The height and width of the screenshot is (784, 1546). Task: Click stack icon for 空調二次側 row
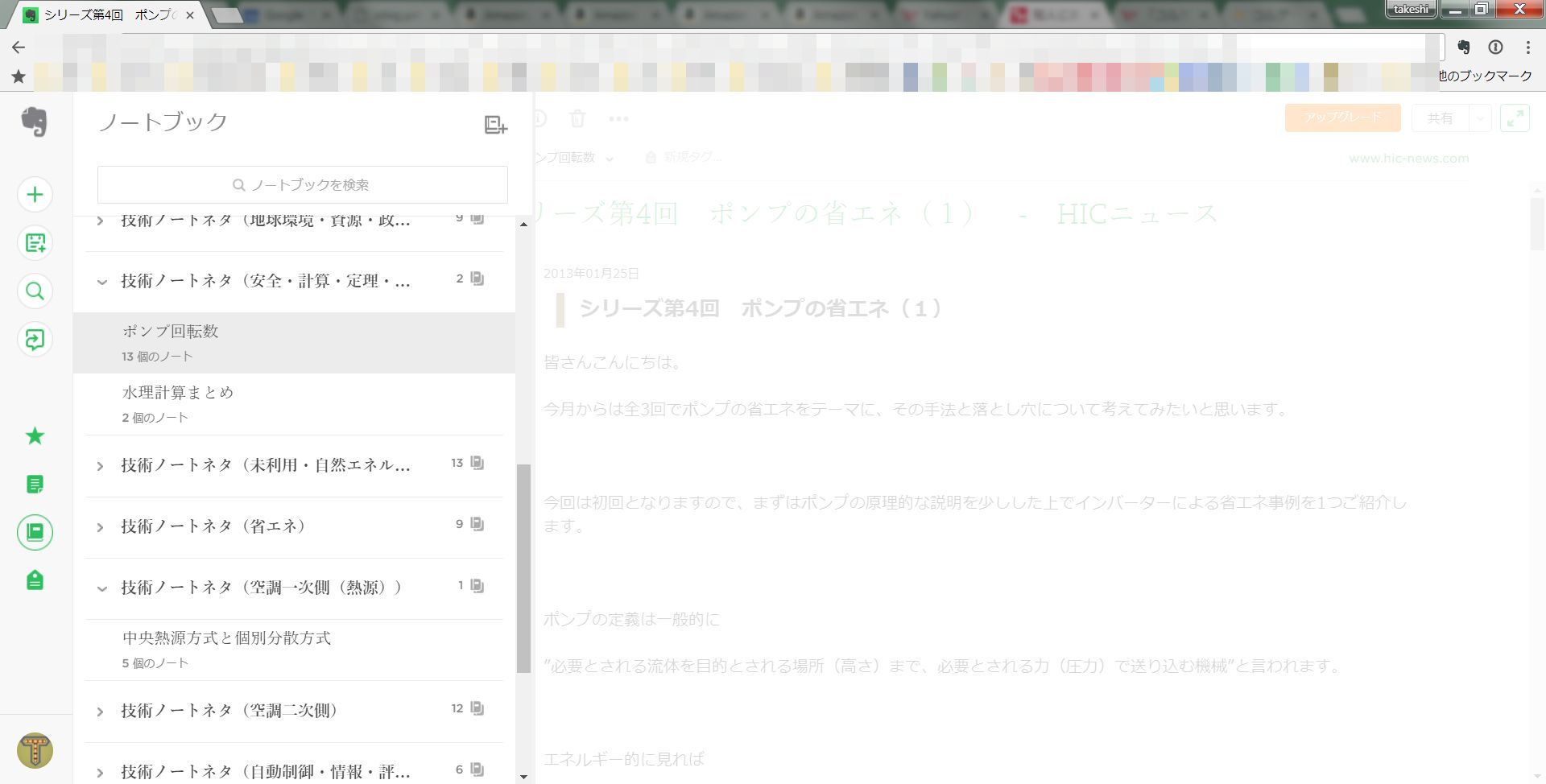point(477,708)
